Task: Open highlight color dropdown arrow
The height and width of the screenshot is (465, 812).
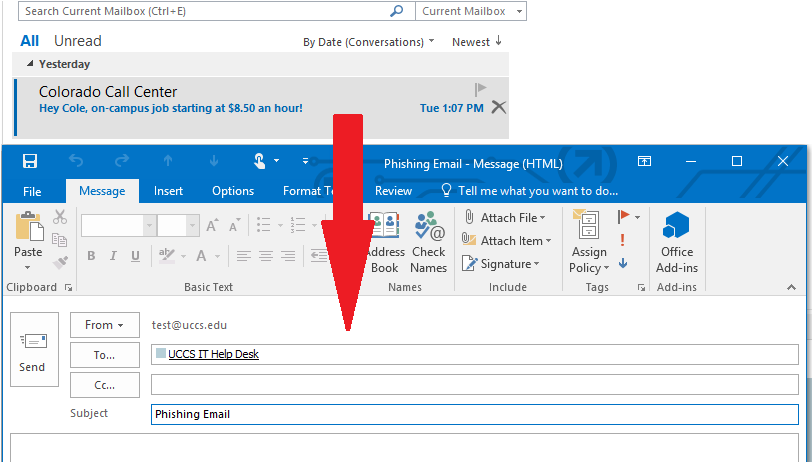Action: point(183,256)
